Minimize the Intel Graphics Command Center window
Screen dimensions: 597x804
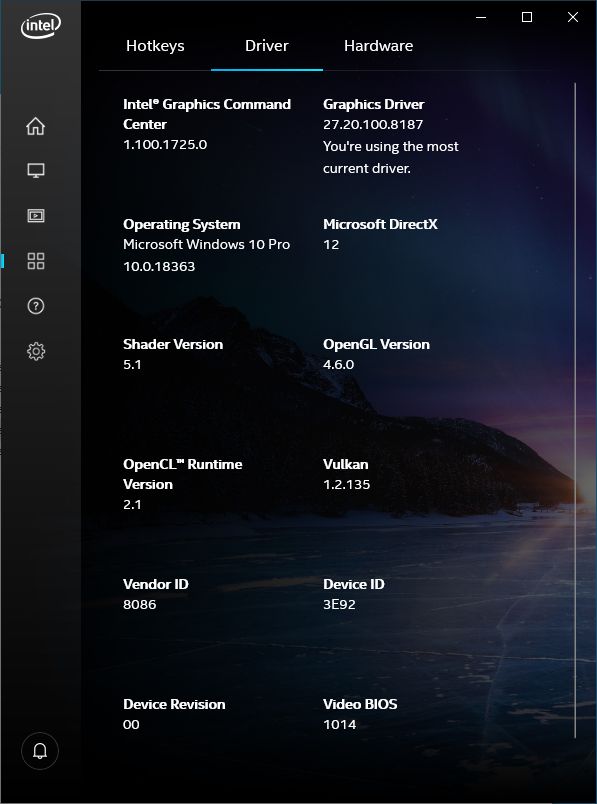click(x=481, y=17)
